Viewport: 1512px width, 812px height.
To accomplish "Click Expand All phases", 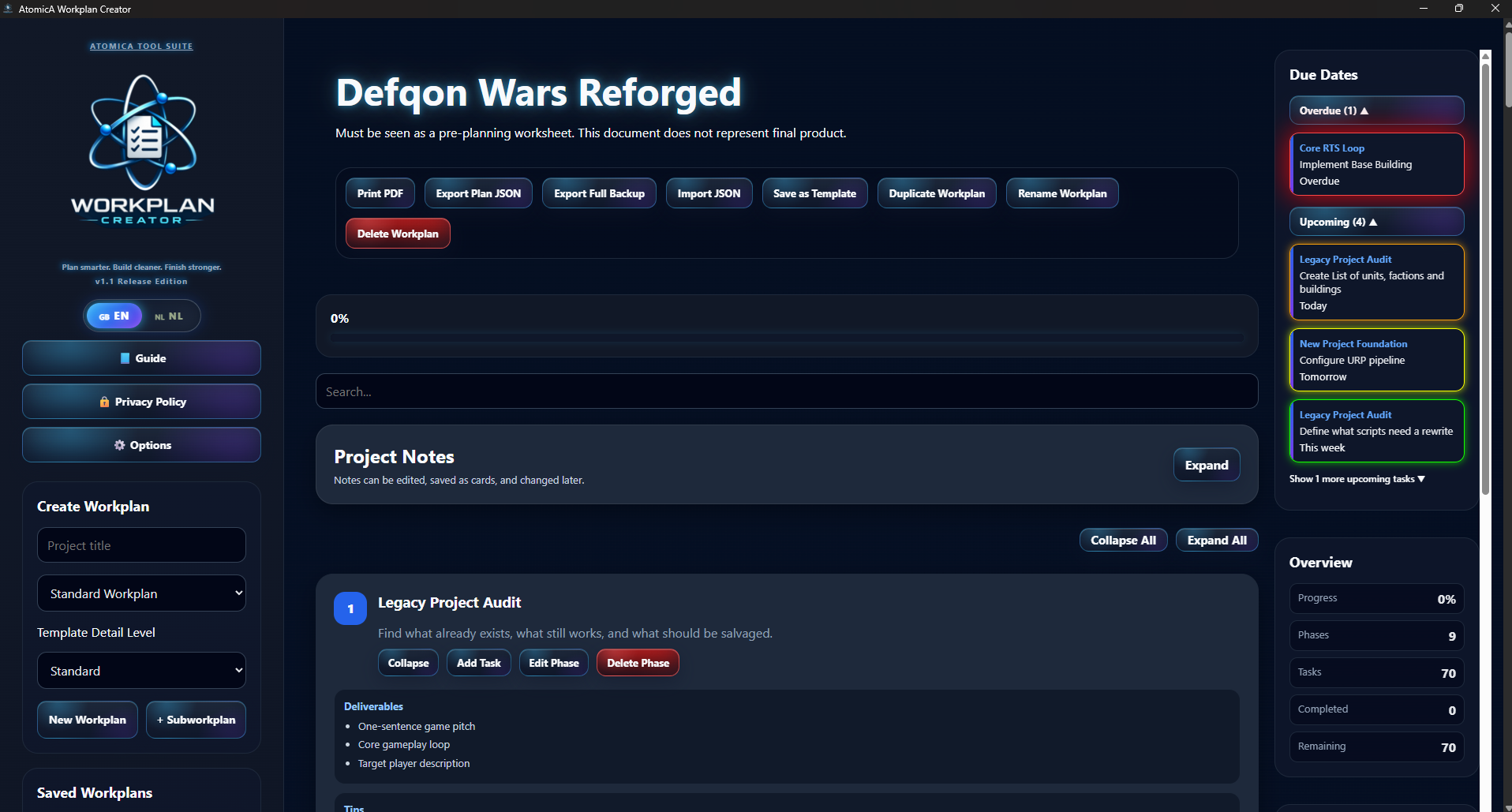I will click(1217, 540).
